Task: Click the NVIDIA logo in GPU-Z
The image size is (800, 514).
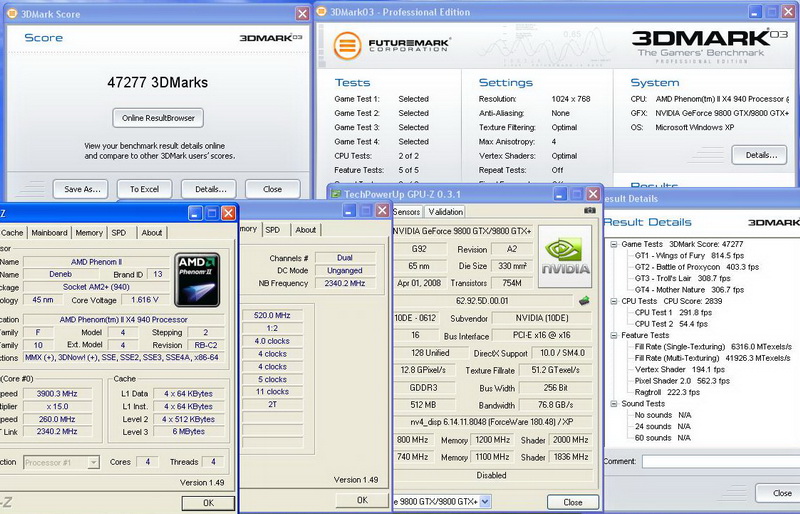Action: [565, 256]
